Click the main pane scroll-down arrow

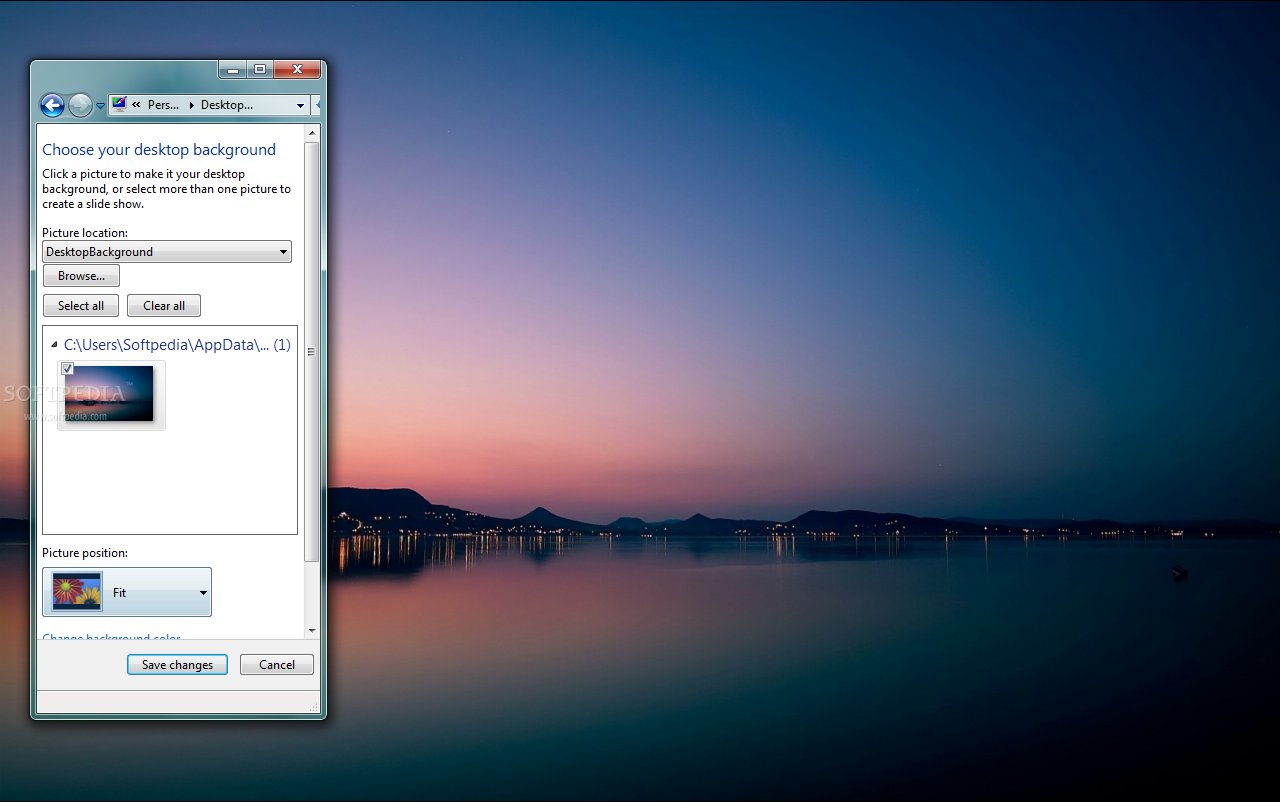pos(312,630)
